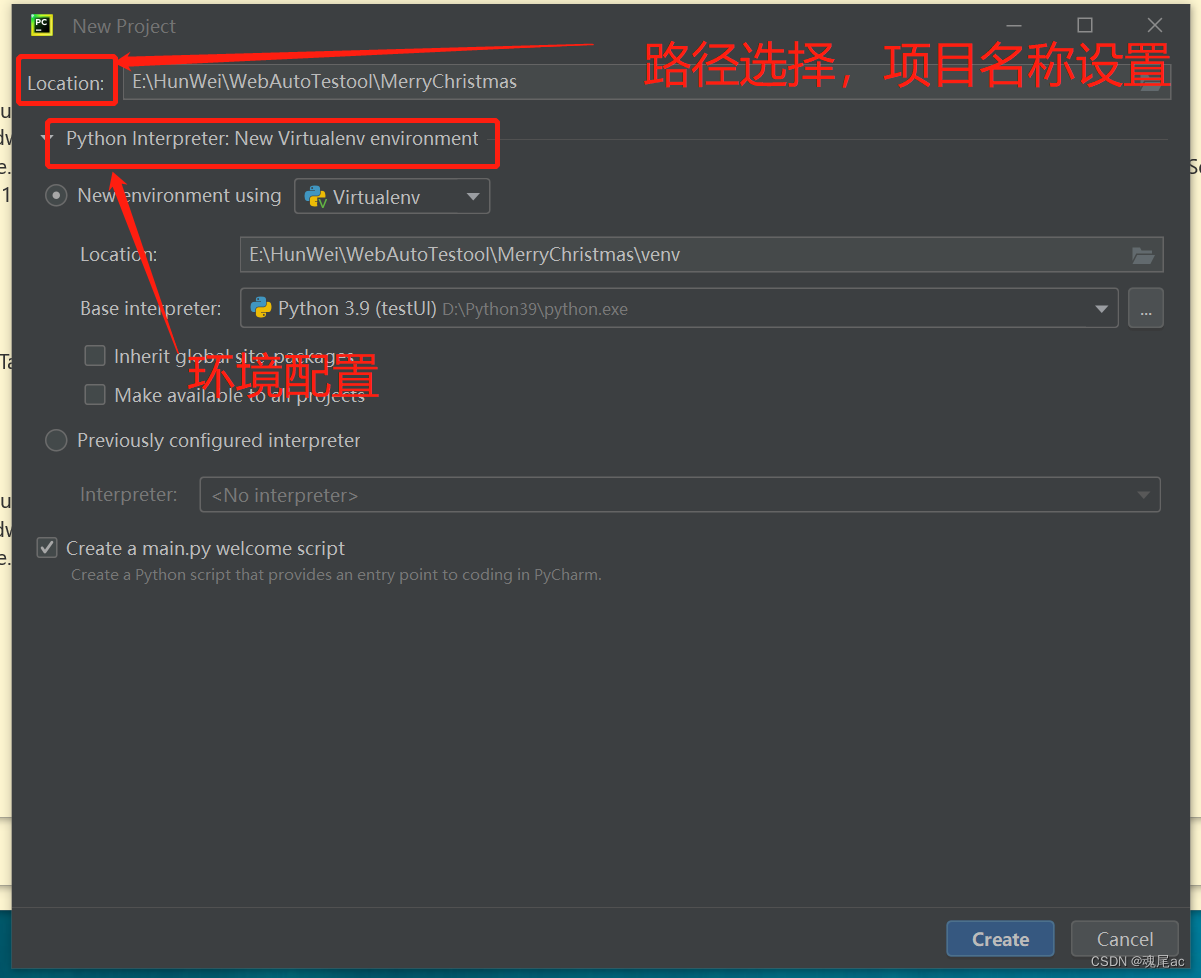Image resolution: width=1201 pixels, height=978 pixels.
Task: Click the Virtualenv icon in environment combo
Action: click(x=316, y=197)
